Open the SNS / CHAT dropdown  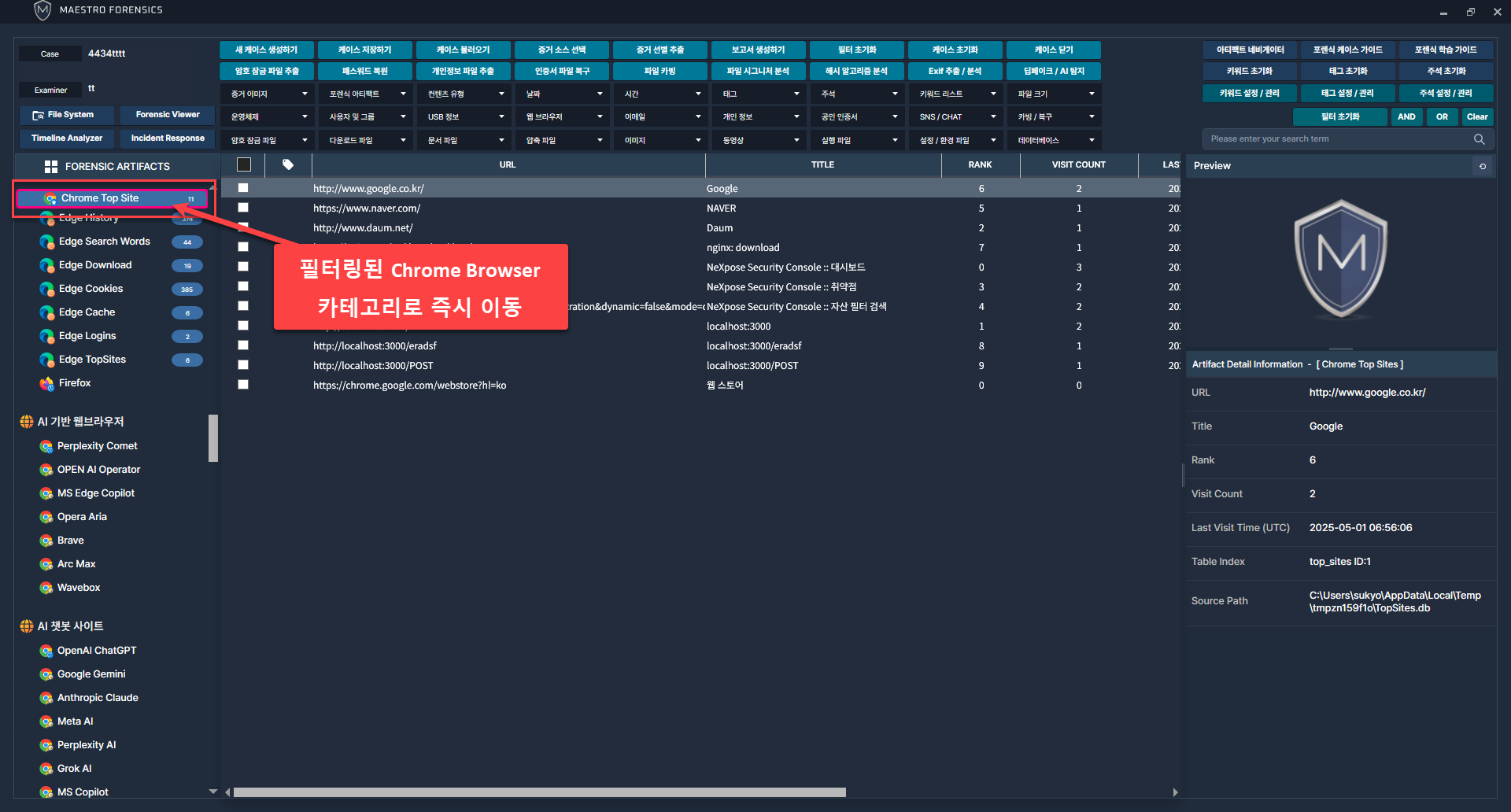[956, 116]
